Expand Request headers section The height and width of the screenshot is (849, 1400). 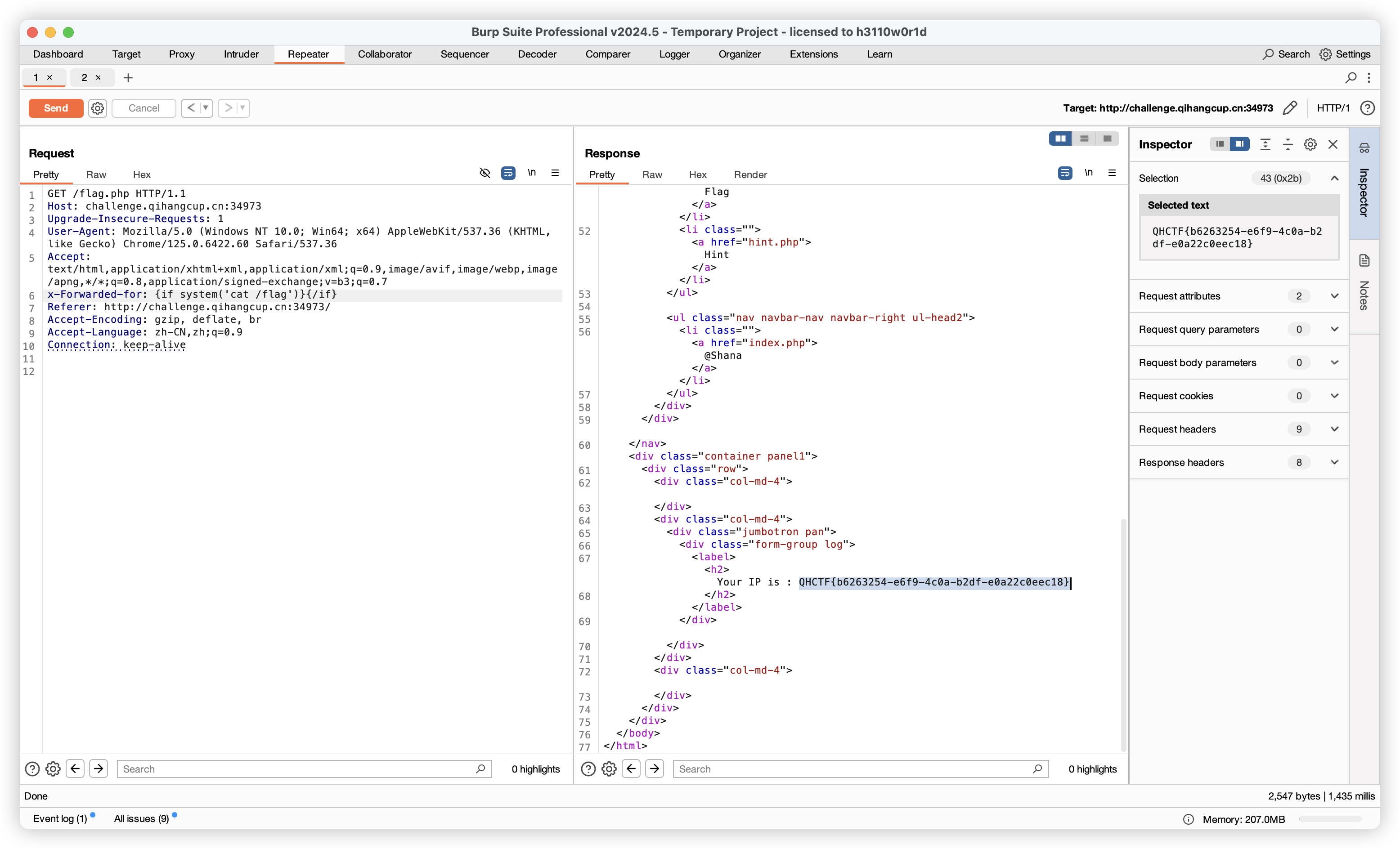pyautogui.click(x=1334, y=429)
